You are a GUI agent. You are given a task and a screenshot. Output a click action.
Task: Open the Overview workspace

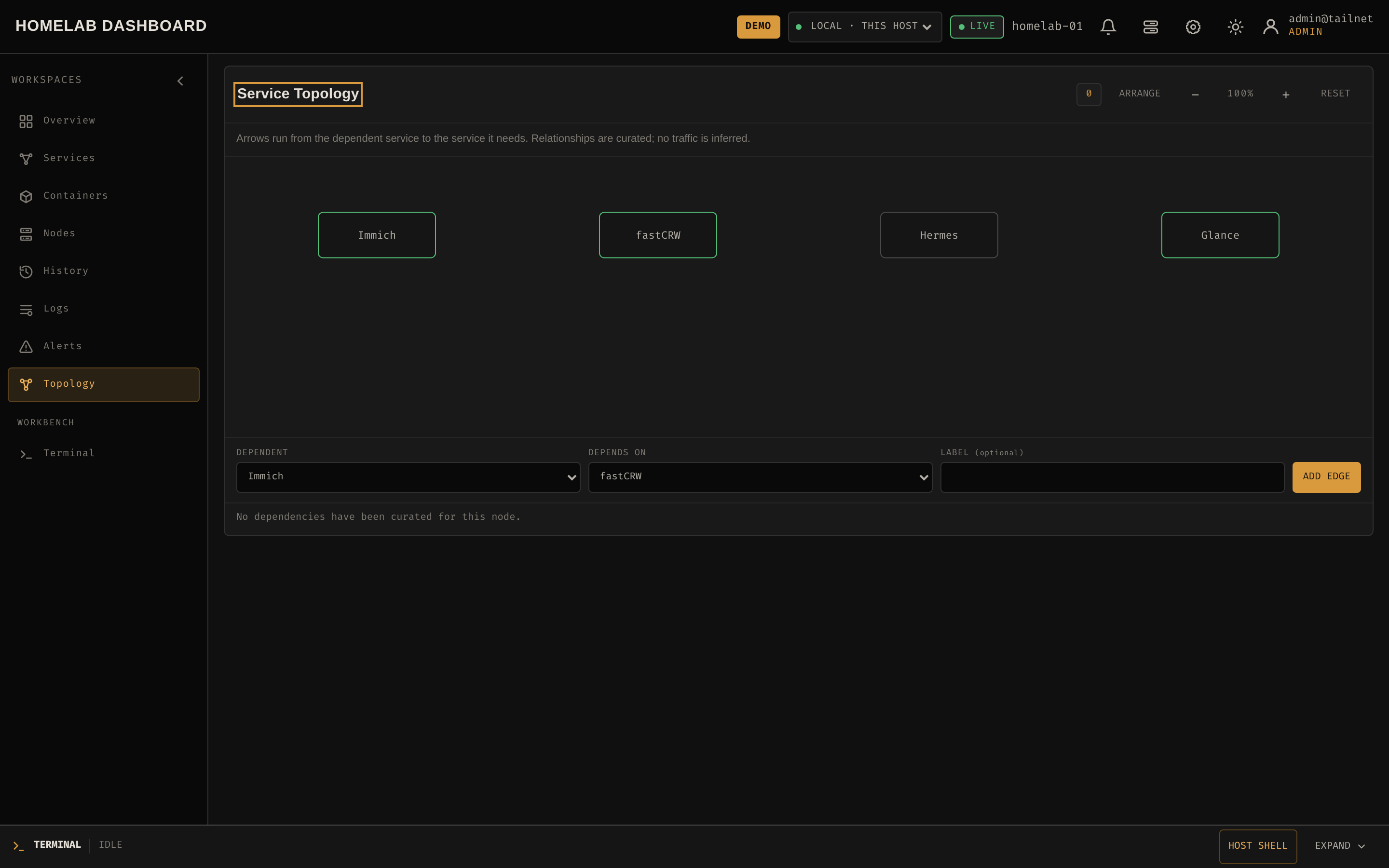pos(103,121)
